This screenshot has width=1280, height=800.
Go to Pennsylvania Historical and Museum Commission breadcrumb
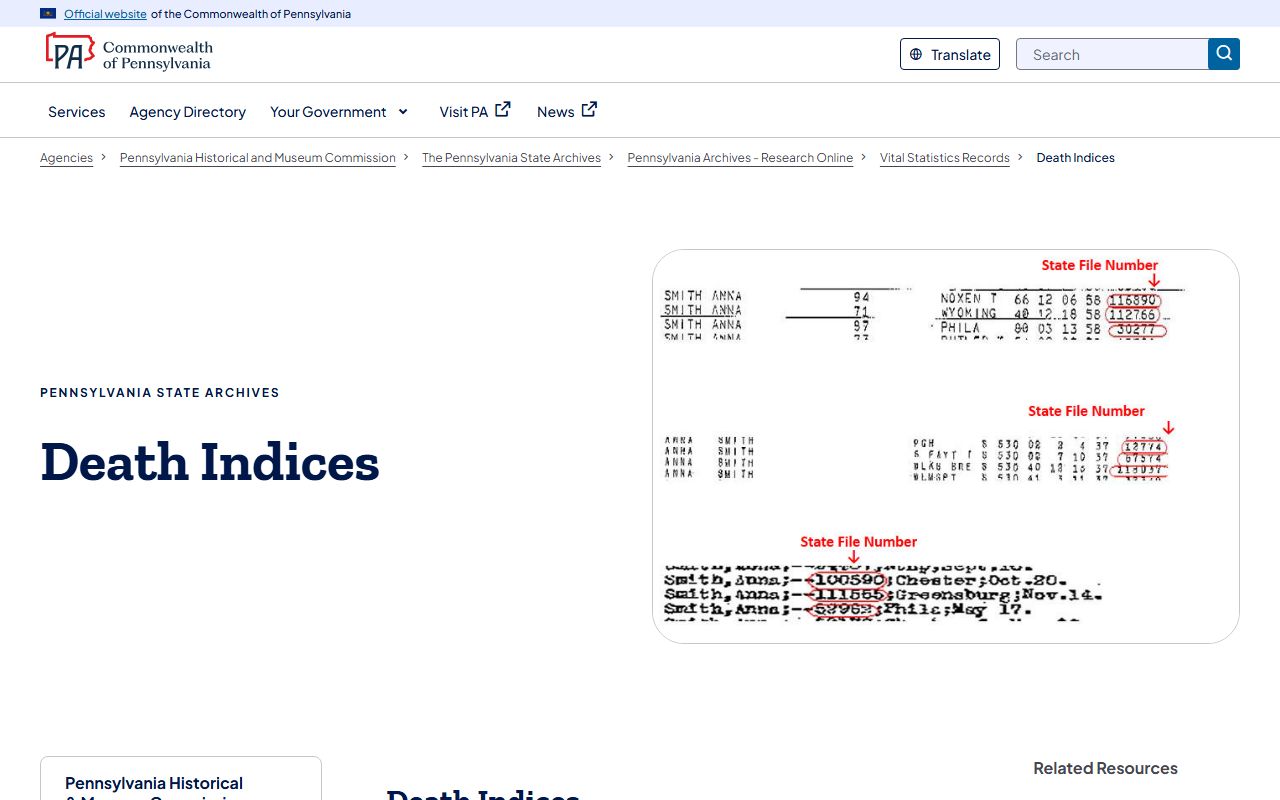coord(258,158)
